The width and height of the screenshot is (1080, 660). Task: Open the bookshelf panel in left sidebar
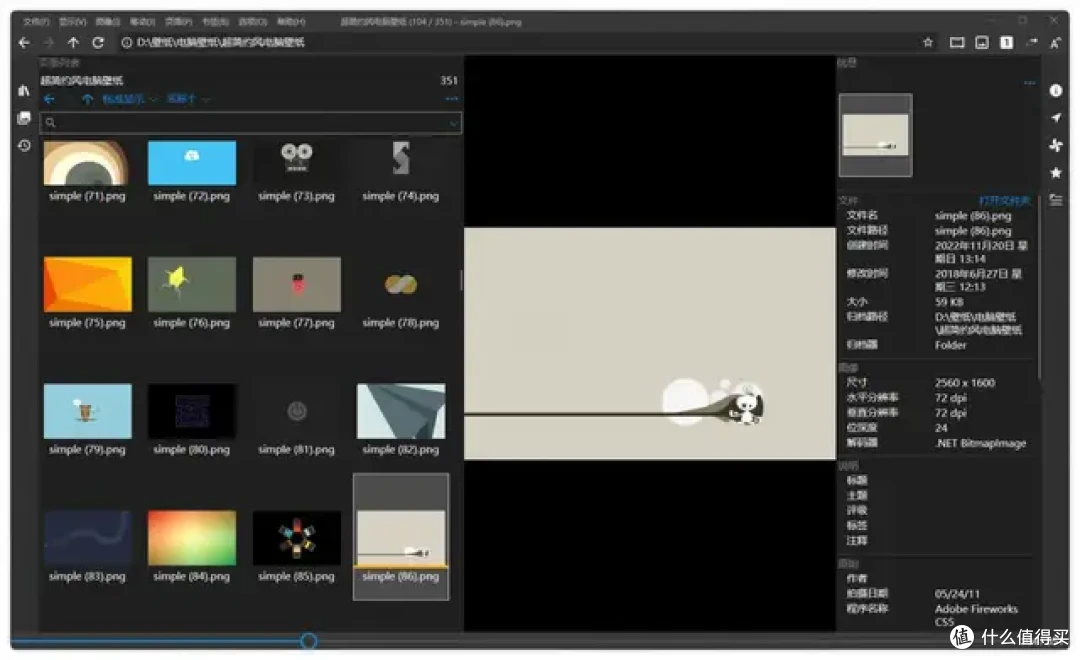click(24, 91)
